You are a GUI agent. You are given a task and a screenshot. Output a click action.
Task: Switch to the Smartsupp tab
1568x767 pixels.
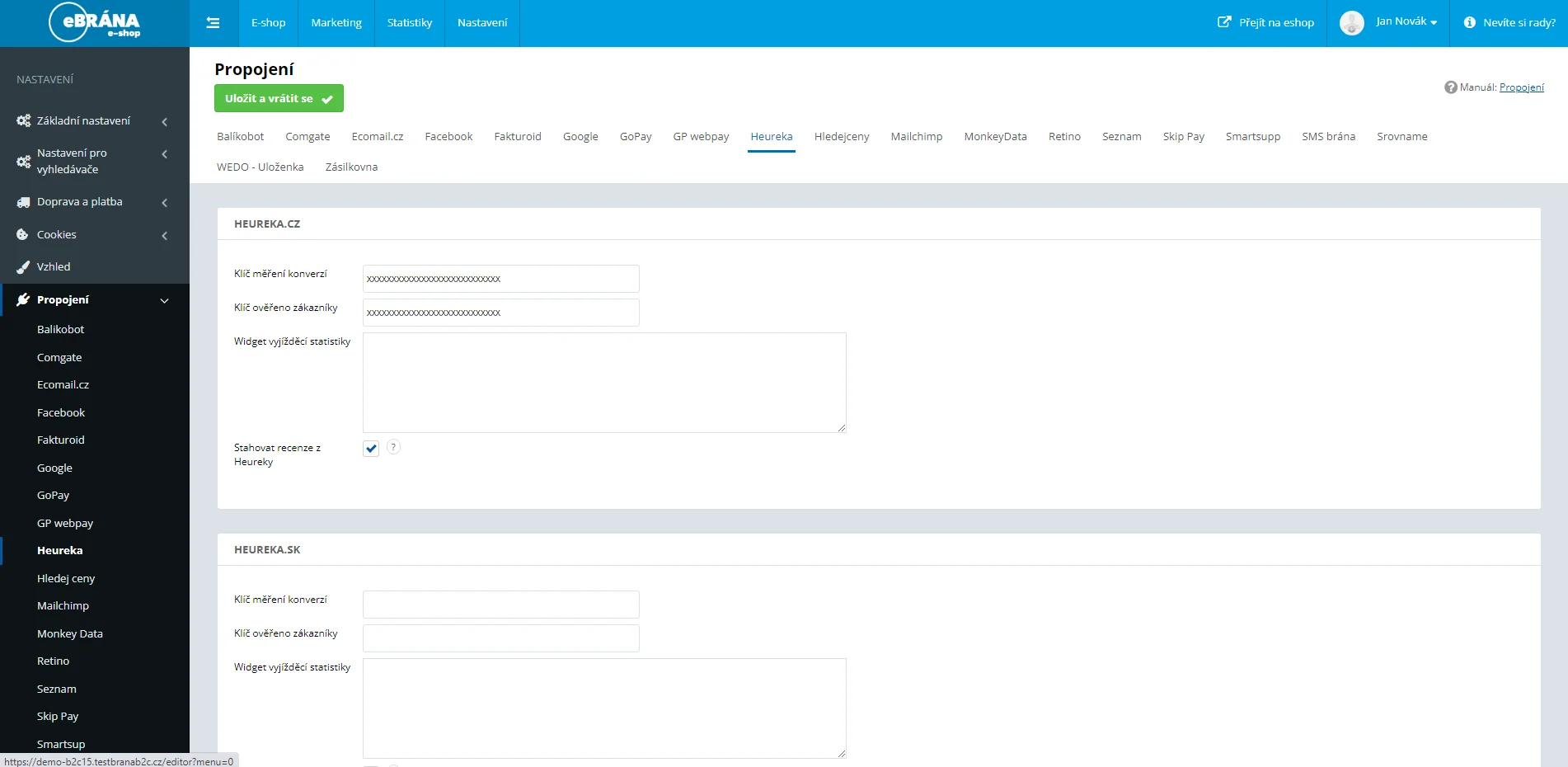1252,137
